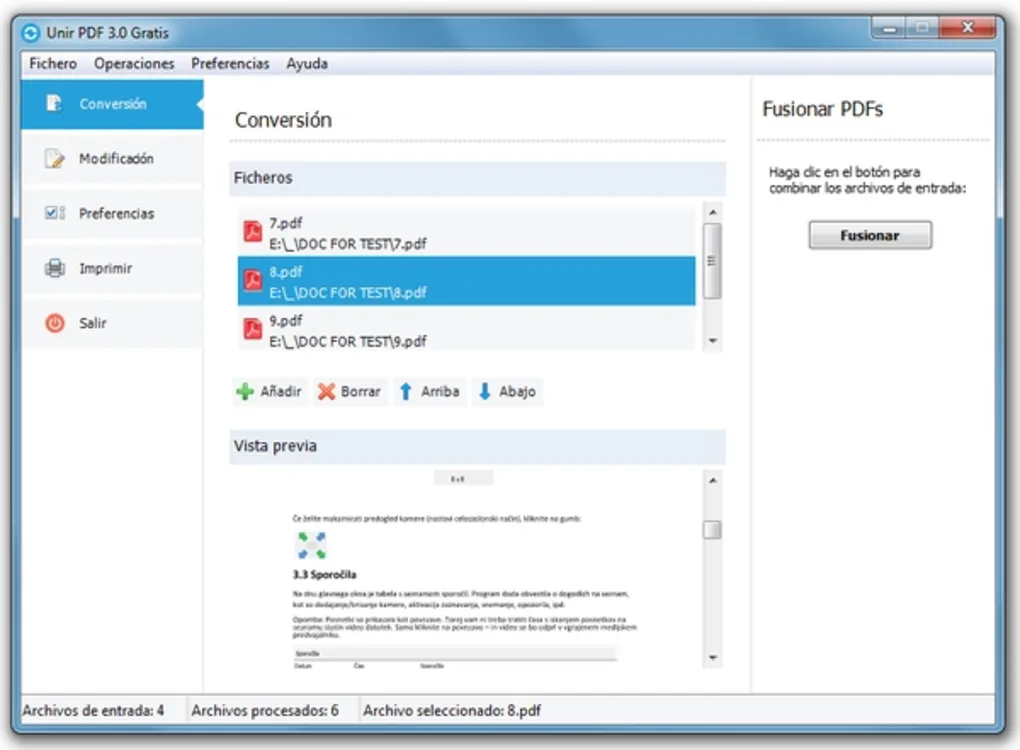Viewport: 1020px width, 750px height.
Task: Move file up with Arriba arrow
Action: (406, 392)
